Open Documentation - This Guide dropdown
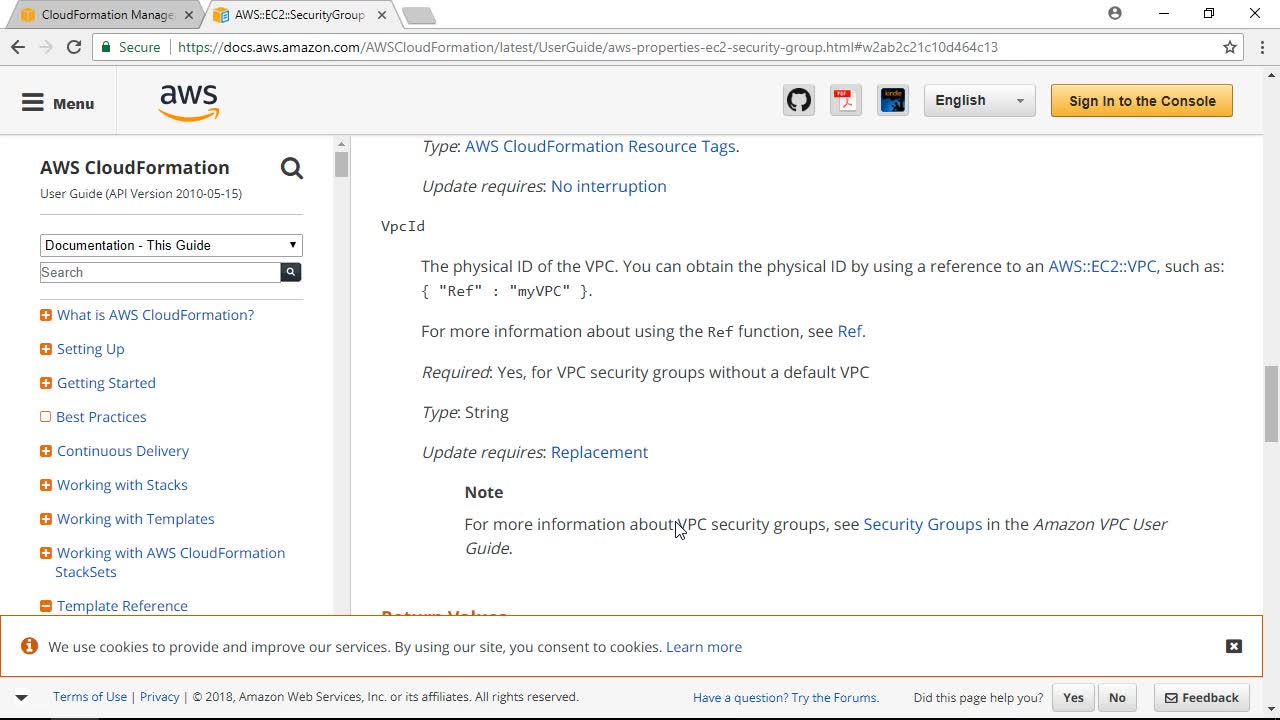Screen dimensions: 1280x720 click(x=171, y=245)
